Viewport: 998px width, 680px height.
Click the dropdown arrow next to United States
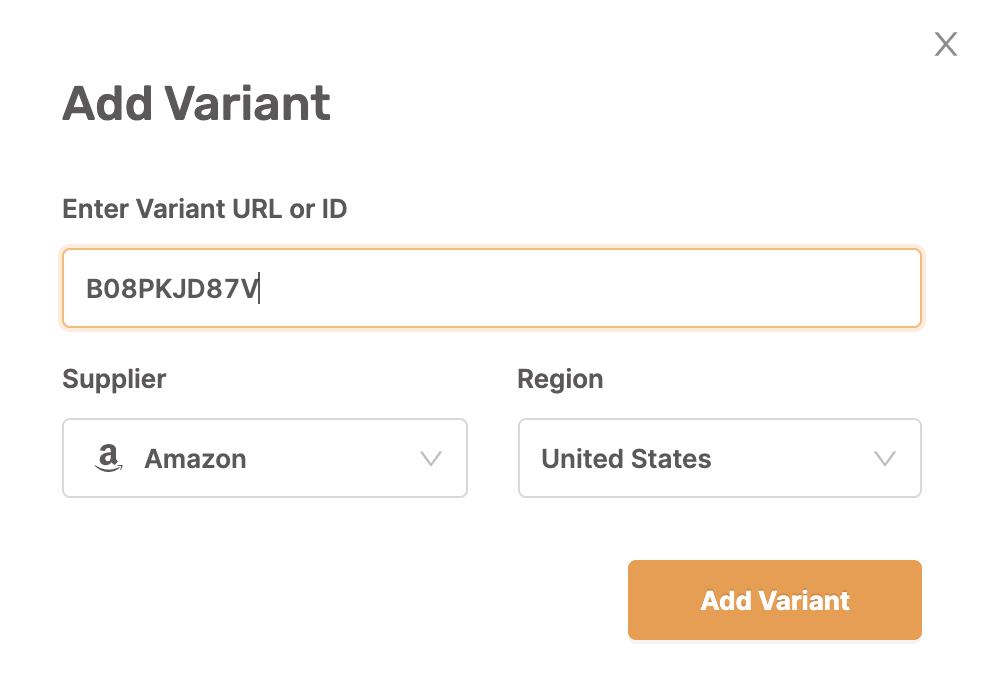coord(883,458)
